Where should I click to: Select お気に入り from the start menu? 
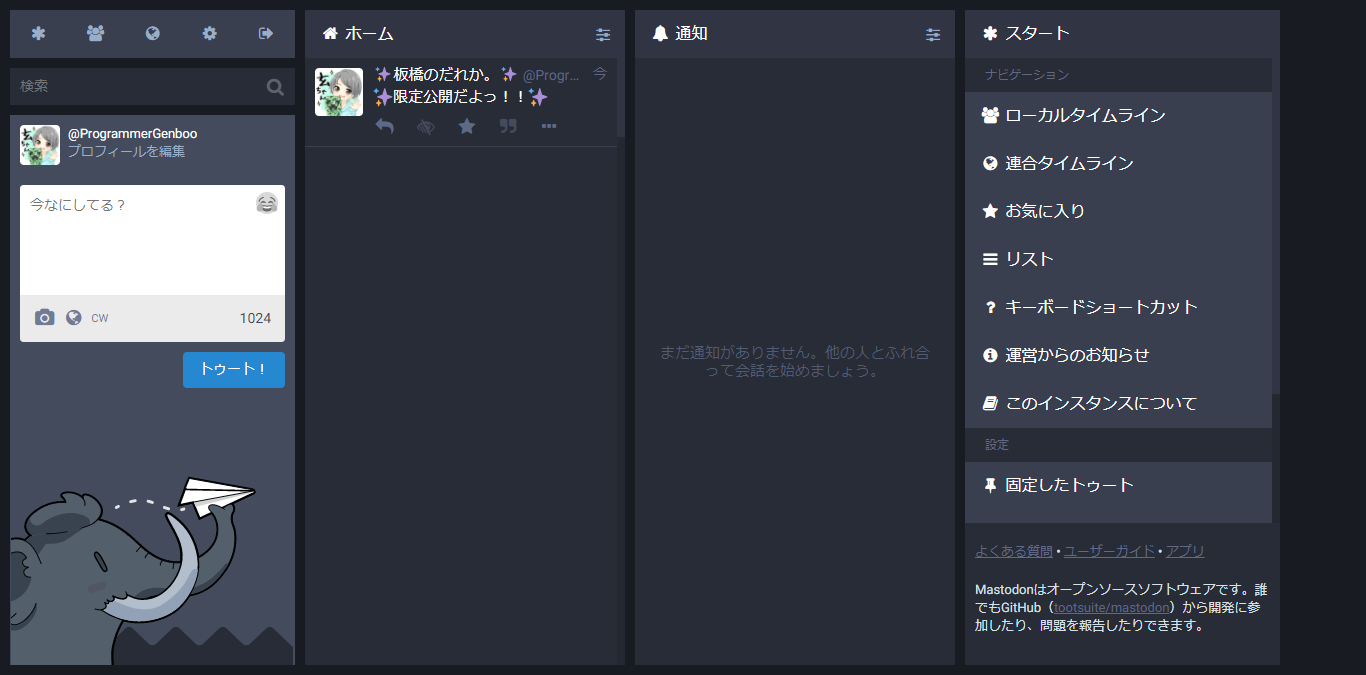click(1044, 212)
